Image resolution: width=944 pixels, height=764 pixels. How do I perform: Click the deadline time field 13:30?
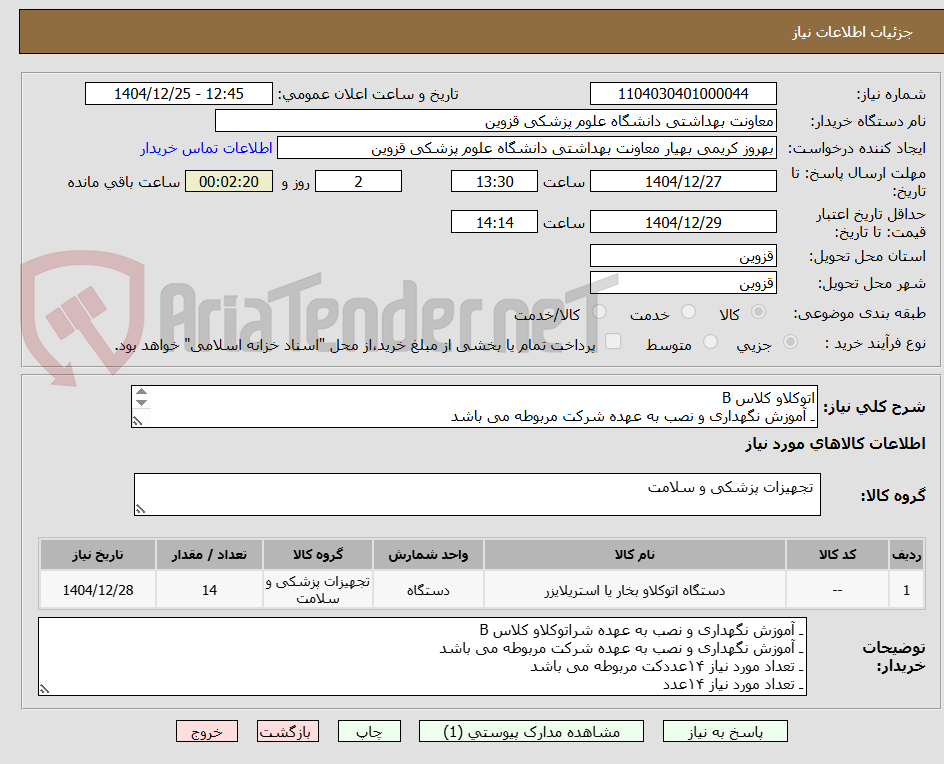(x=494, y=181)
